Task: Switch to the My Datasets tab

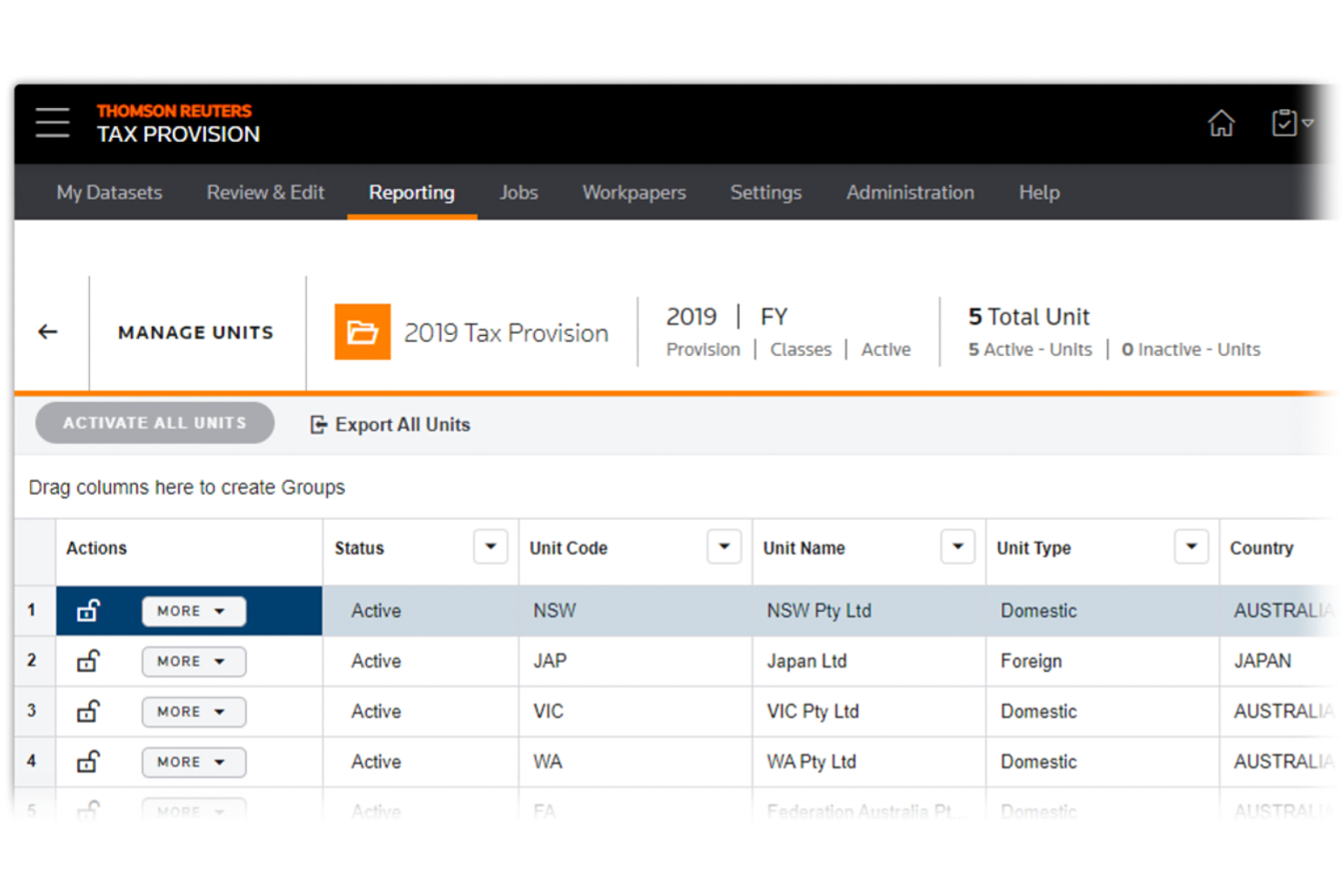Action: click(109, 192)
